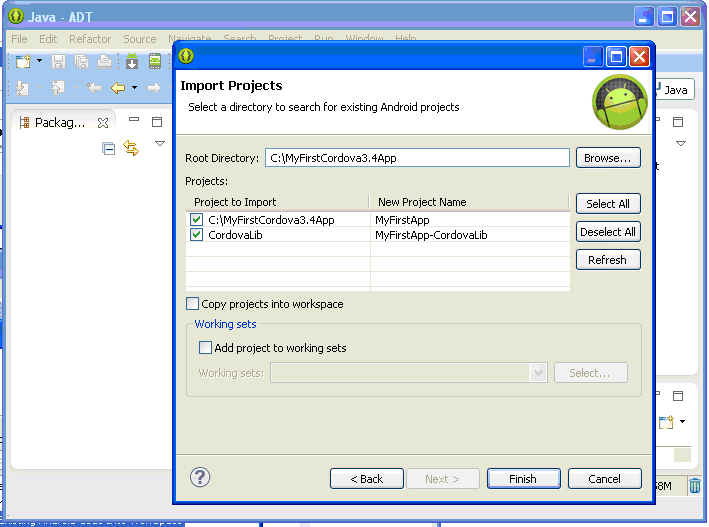The width and height of the screenshot is (709, 527).
Task: Maximize the right editor area view
Action: coord(678,122)
